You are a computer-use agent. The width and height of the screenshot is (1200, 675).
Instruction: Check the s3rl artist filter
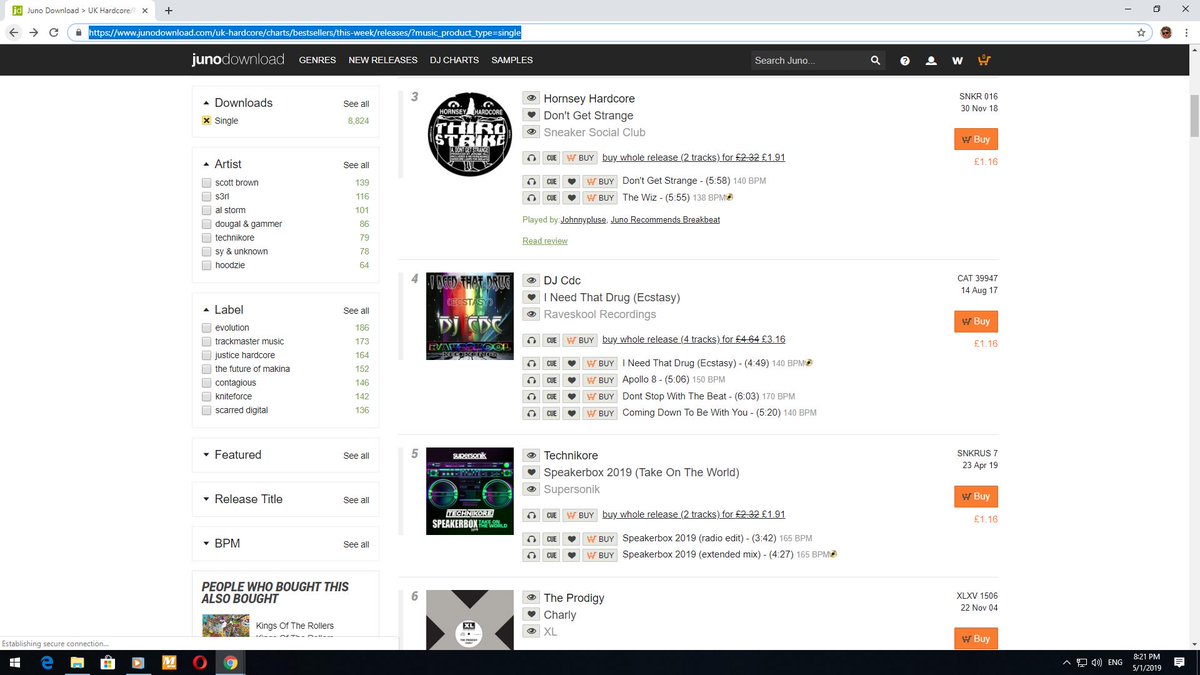pyautogui.click(x=206, y=197)
